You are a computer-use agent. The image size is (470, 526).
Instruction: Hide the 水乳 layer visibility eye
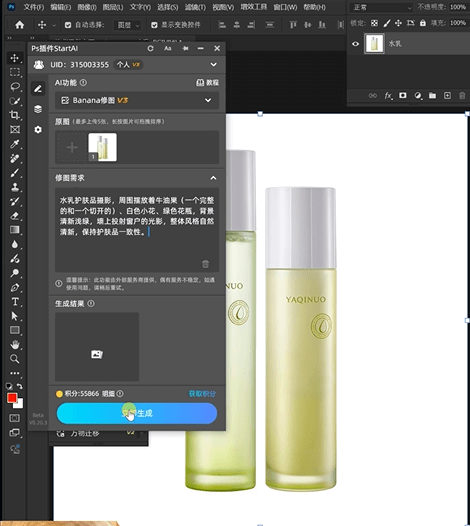tap(356, 44)
